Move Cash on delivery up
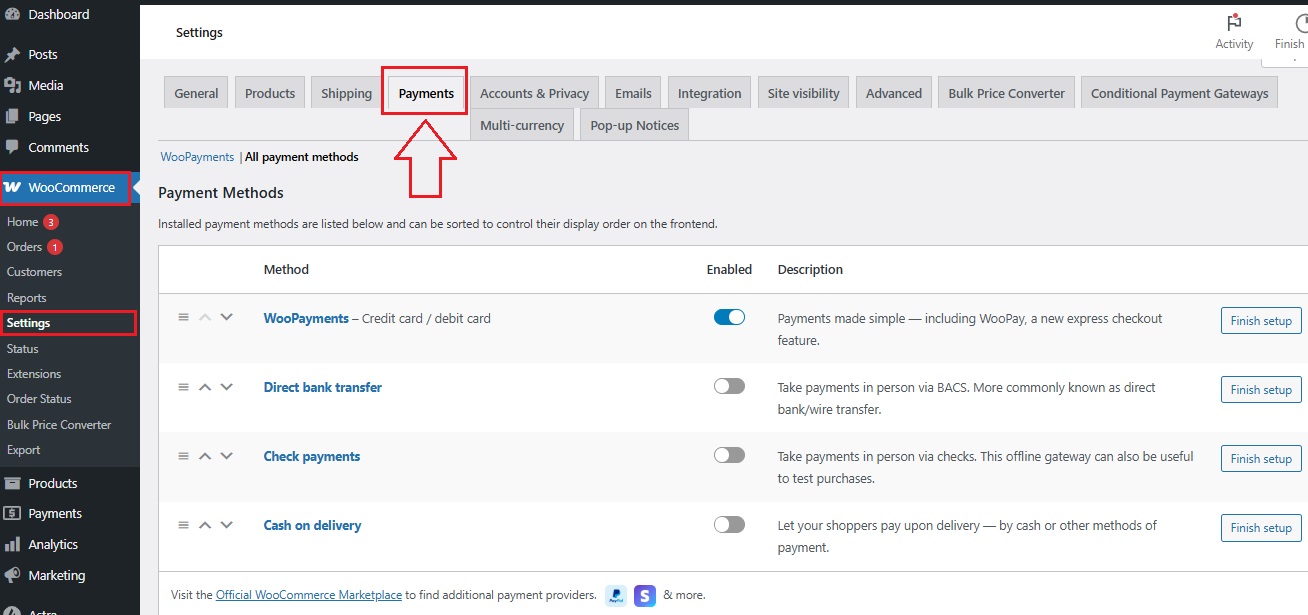The image size is (1308, 615). click(205, 525)
